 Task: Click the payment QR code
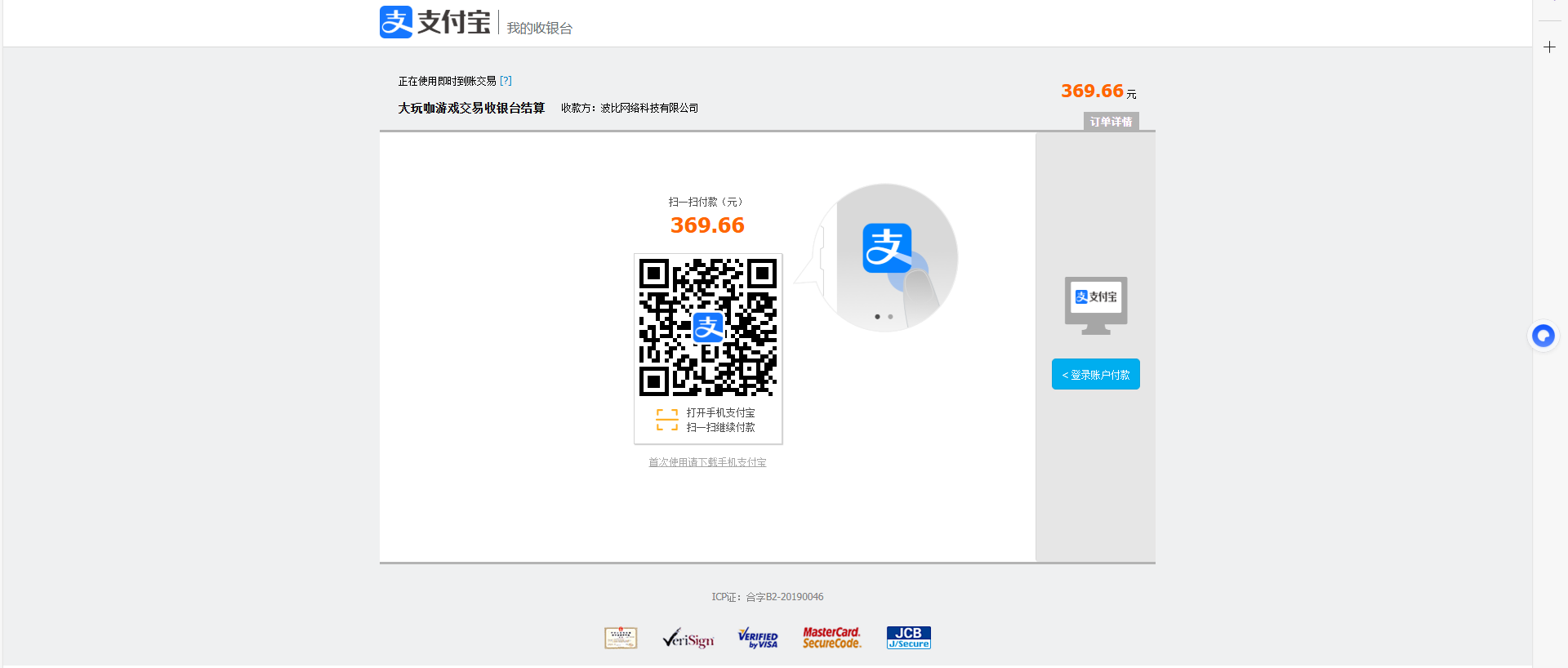(x=707, y=327)
